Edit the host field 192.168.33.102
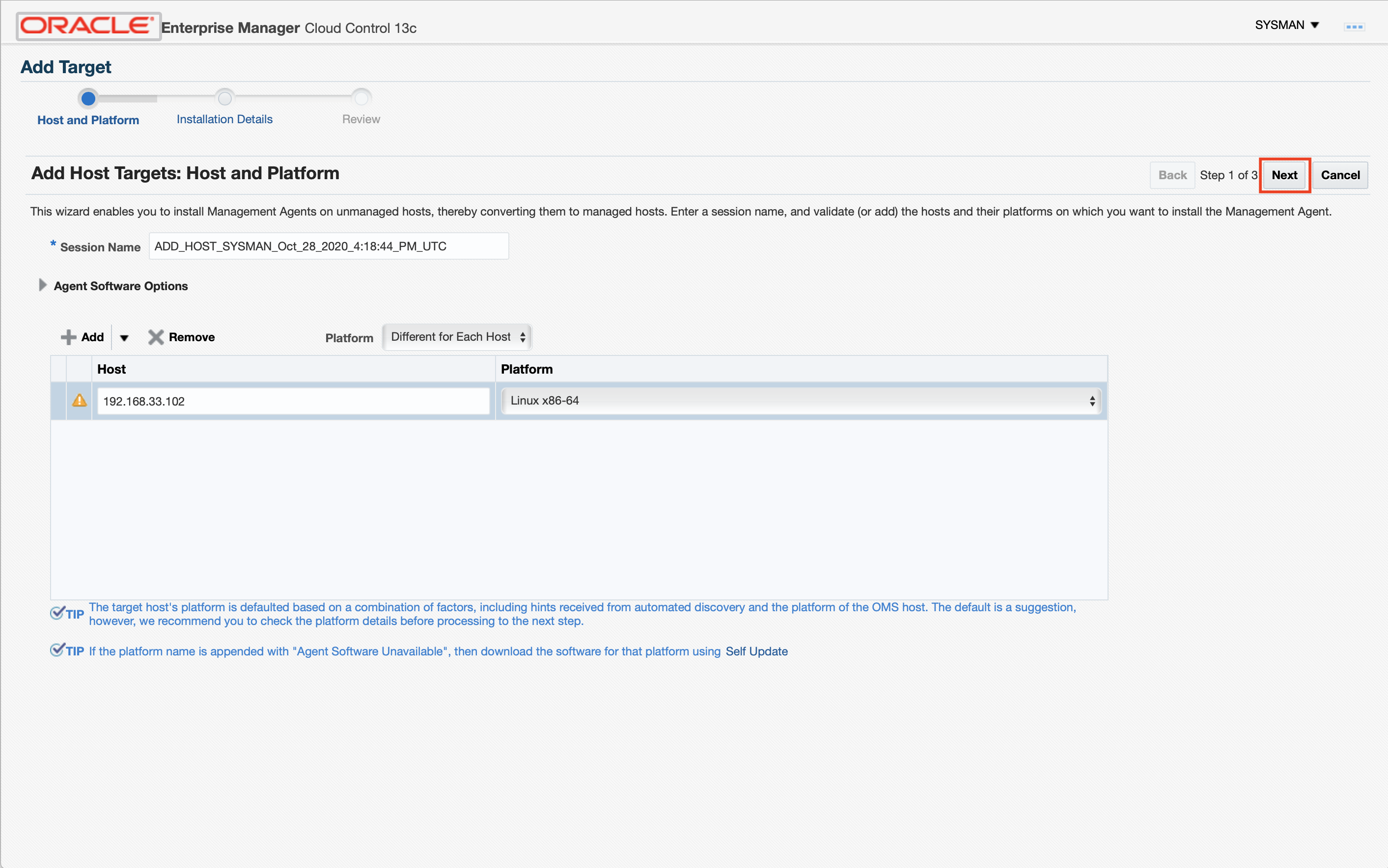Viewport: 1388px width, 868px height. [x=293, y=401]
